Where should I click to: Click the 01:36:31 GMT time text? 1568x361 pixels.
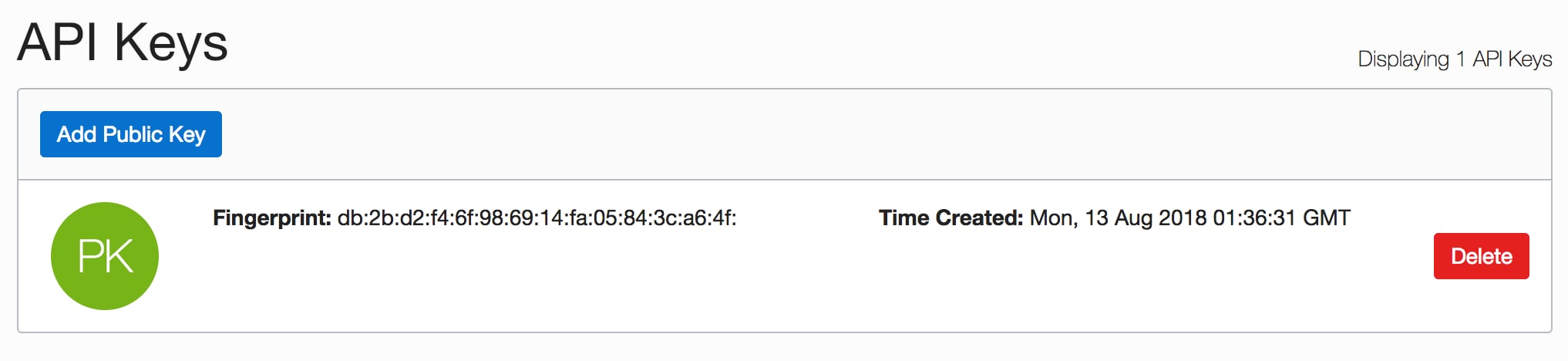coord(1281,218)
